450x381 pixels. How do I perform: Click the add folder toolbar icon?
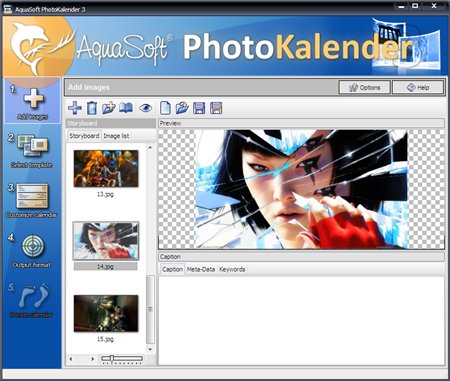coord(109,108)
